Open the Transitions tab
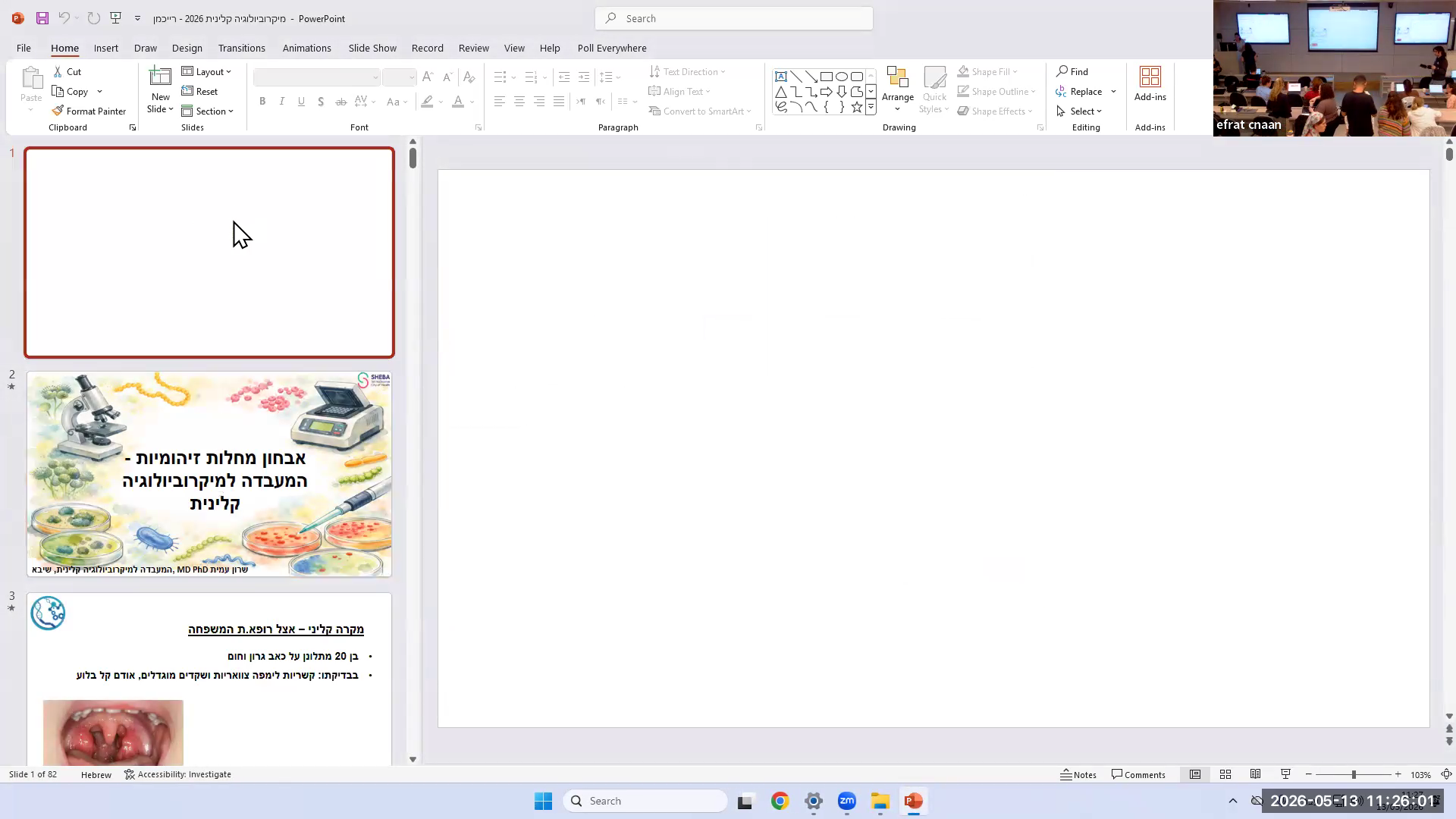The height and width of the screenshot is (819, 1456). tap(241, 48)
